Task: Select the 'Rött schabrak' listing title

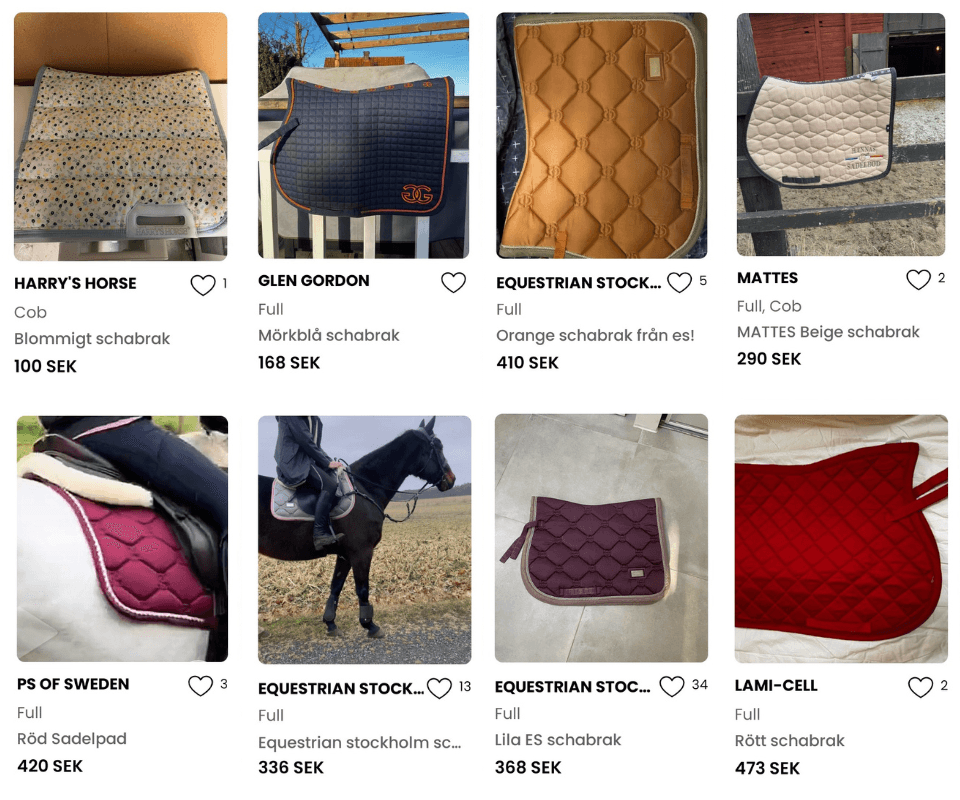Action: (789, 741)
